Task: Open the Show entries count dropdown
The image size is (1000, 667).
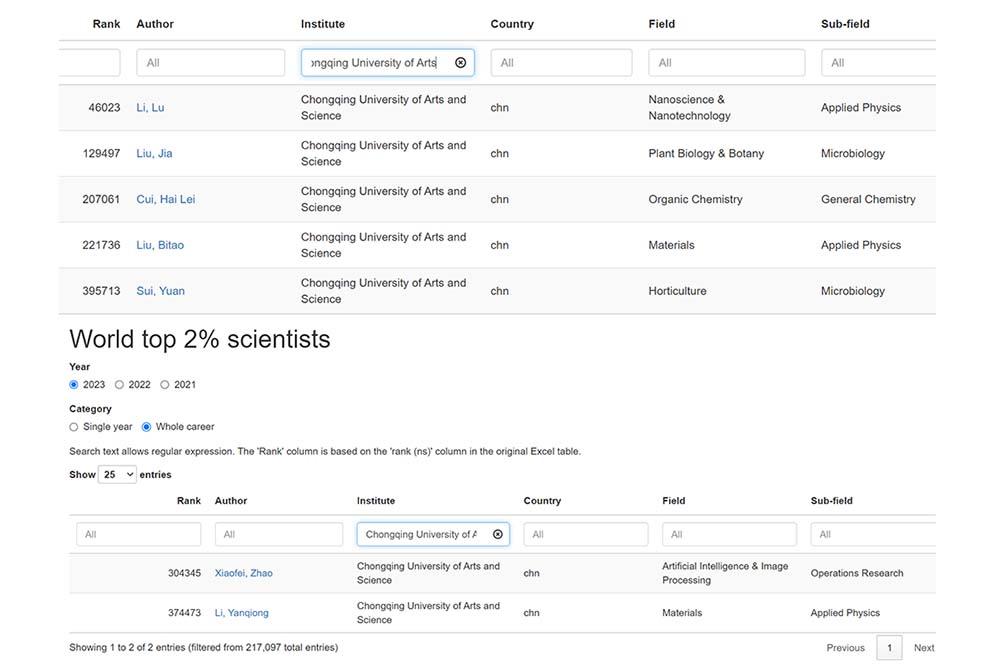Action: 117,475
